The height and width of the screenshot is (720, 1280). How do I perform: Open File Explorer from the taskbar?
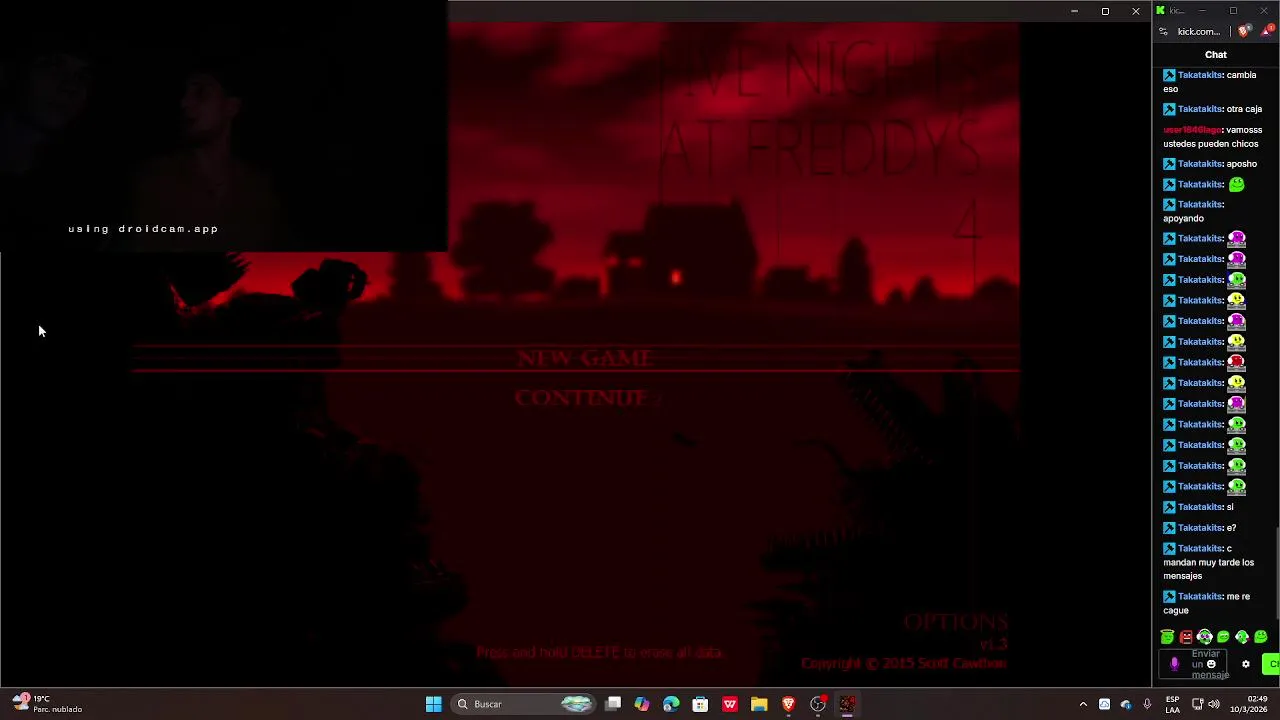(x=759, y=704)
